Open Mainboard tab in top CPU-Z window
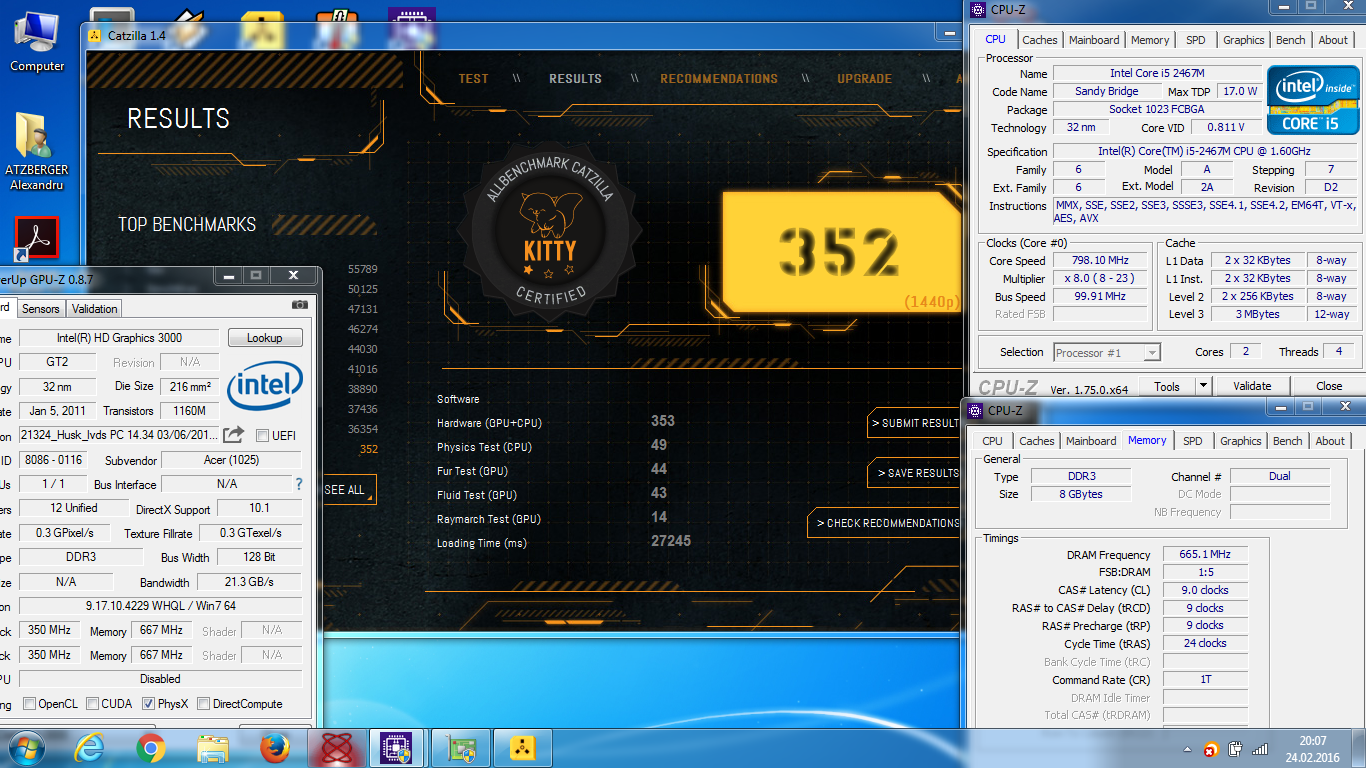Viewport: 1366px width, 768px height. pos(1094,40)
